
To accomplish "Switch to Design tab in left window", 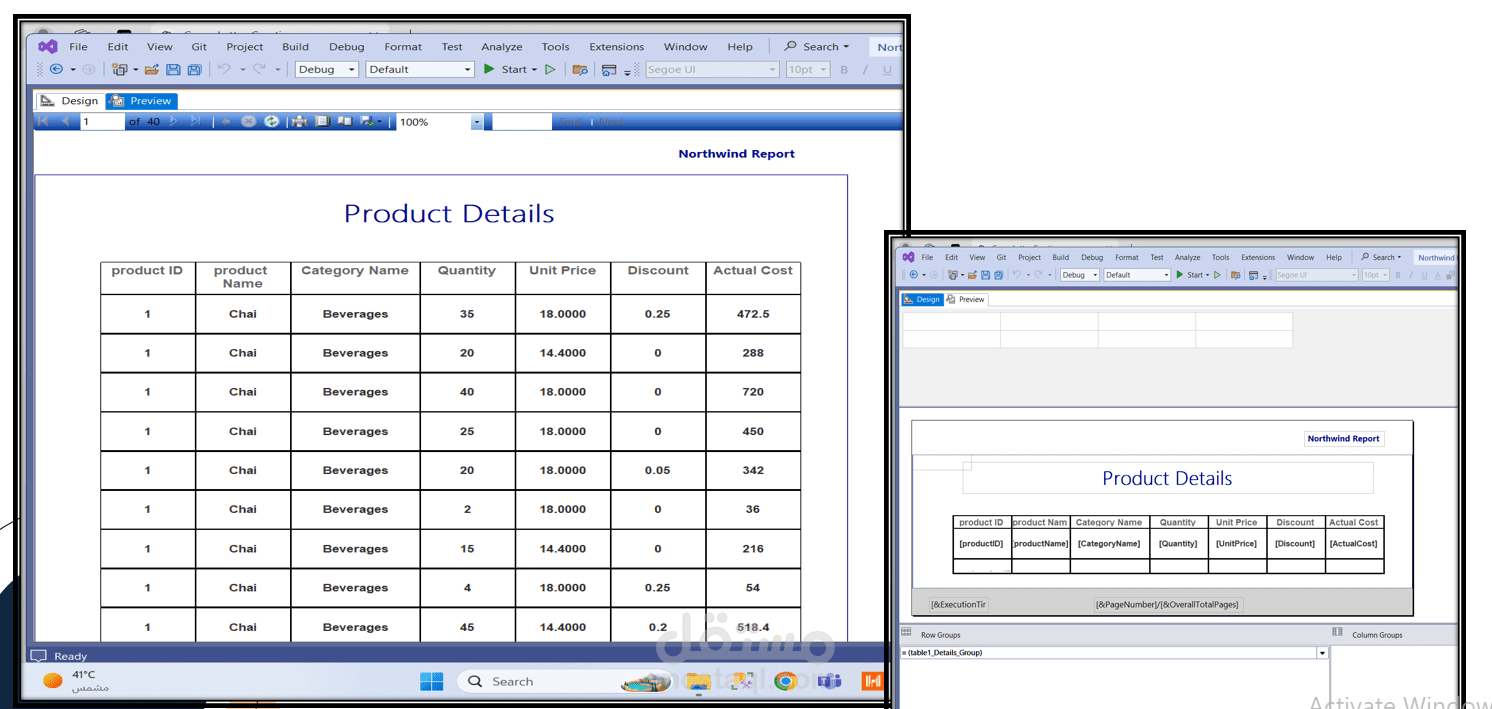I will click(x=70, y=101).
